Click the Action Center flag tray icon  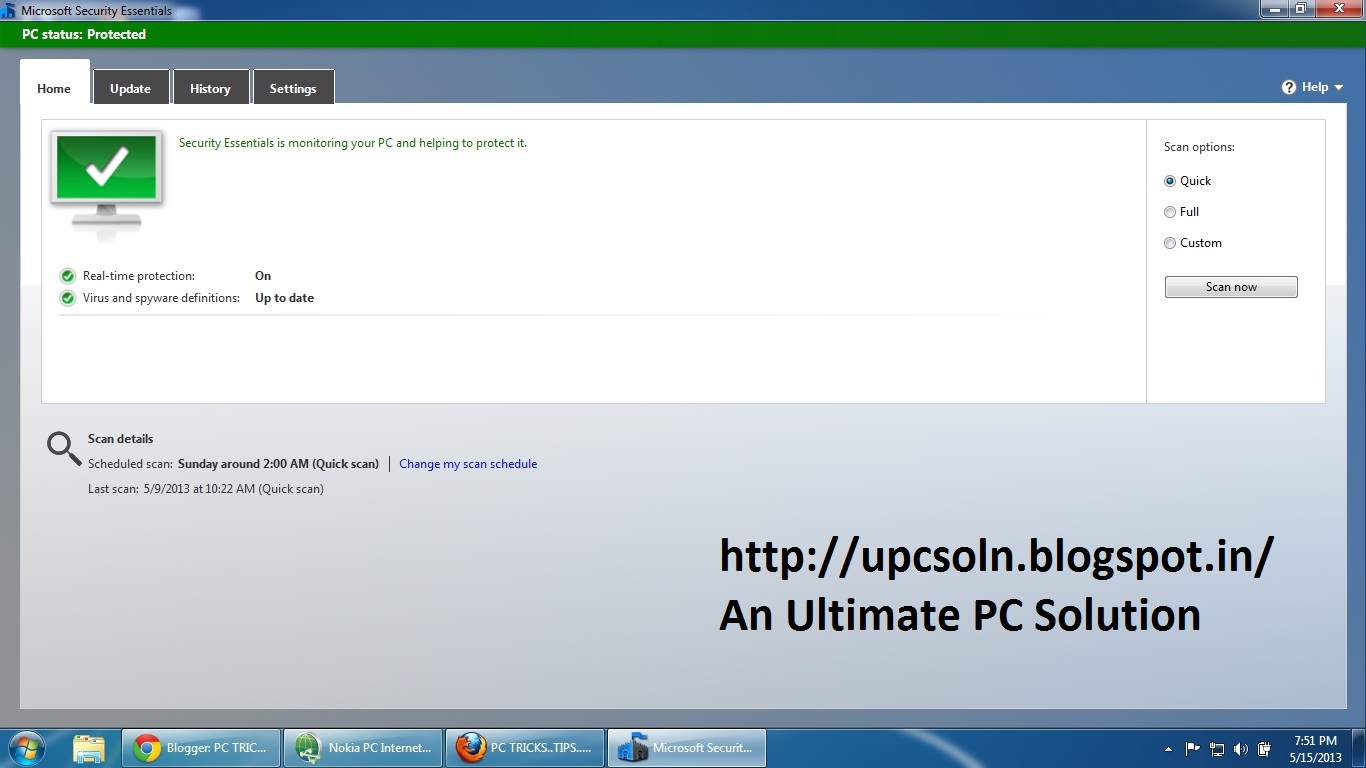click(x=1193, y=748)
